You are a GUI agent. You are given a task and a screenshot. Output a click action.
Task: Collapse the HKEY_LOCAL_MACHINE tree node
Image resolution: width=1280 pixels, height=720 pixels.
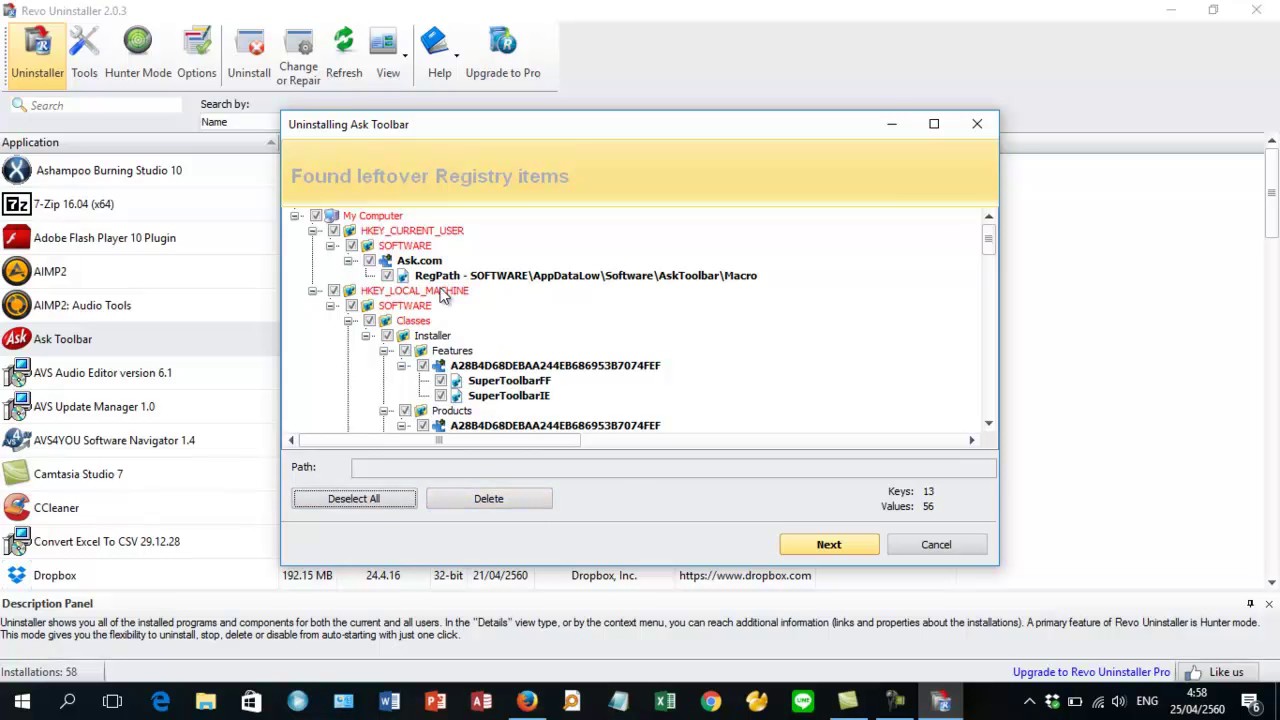pos(313,291)
